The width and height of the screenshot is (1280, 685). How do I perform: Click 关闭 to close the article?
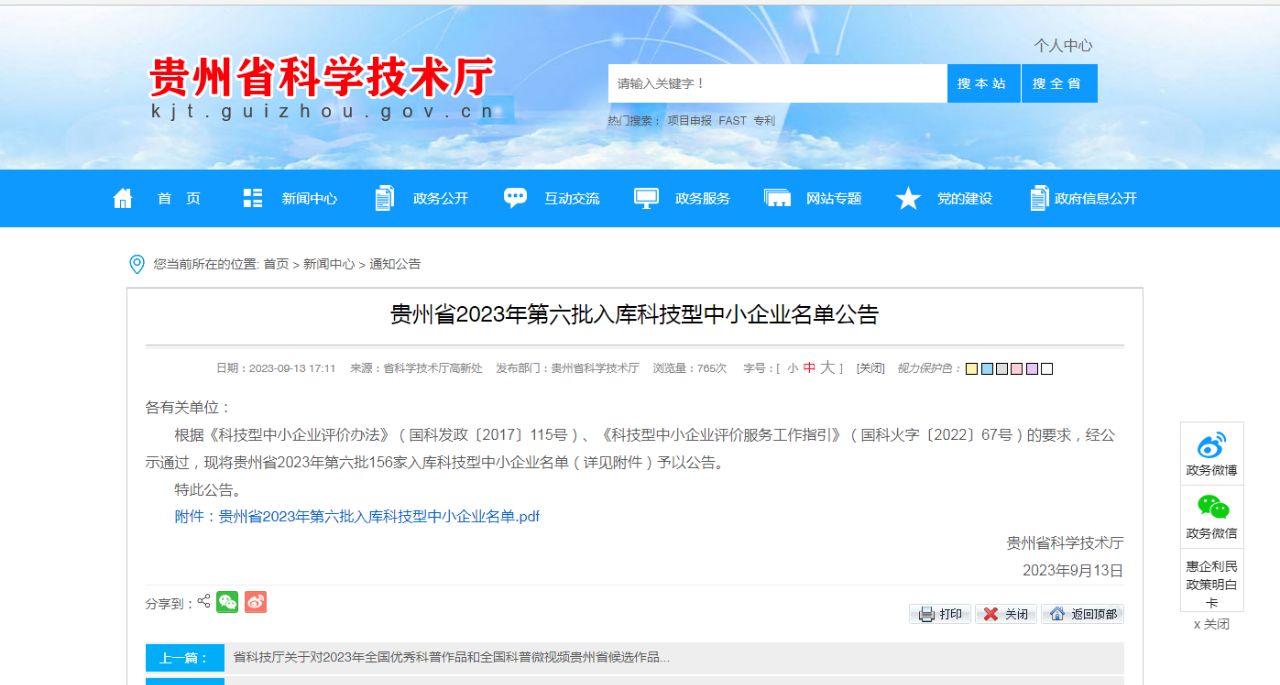(1005, 614)
